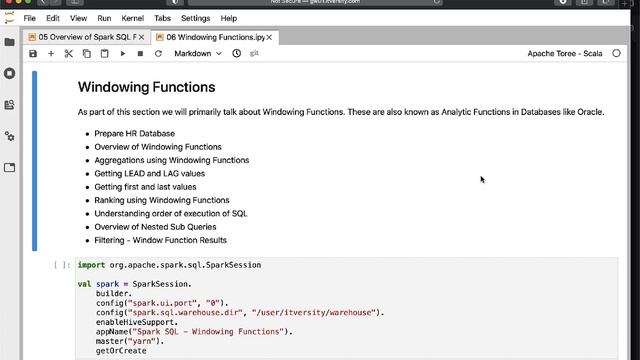
Task: Open the View menu
Action: tap(78, 18)
